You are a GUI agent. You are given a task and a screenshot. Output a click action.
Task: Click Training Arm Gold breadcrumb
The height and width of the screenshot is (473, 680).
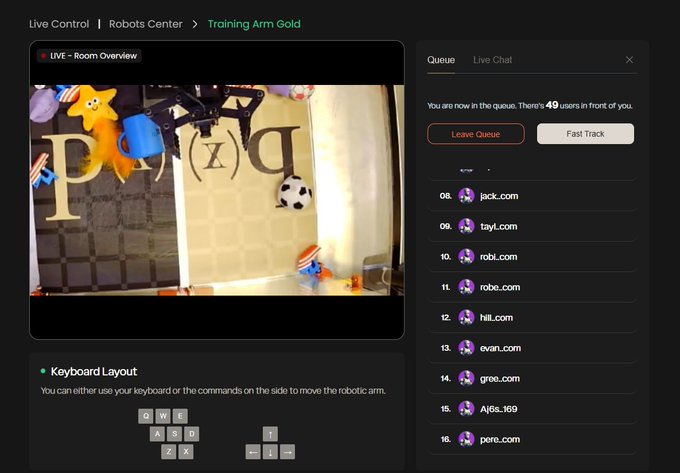pos(254,24)
